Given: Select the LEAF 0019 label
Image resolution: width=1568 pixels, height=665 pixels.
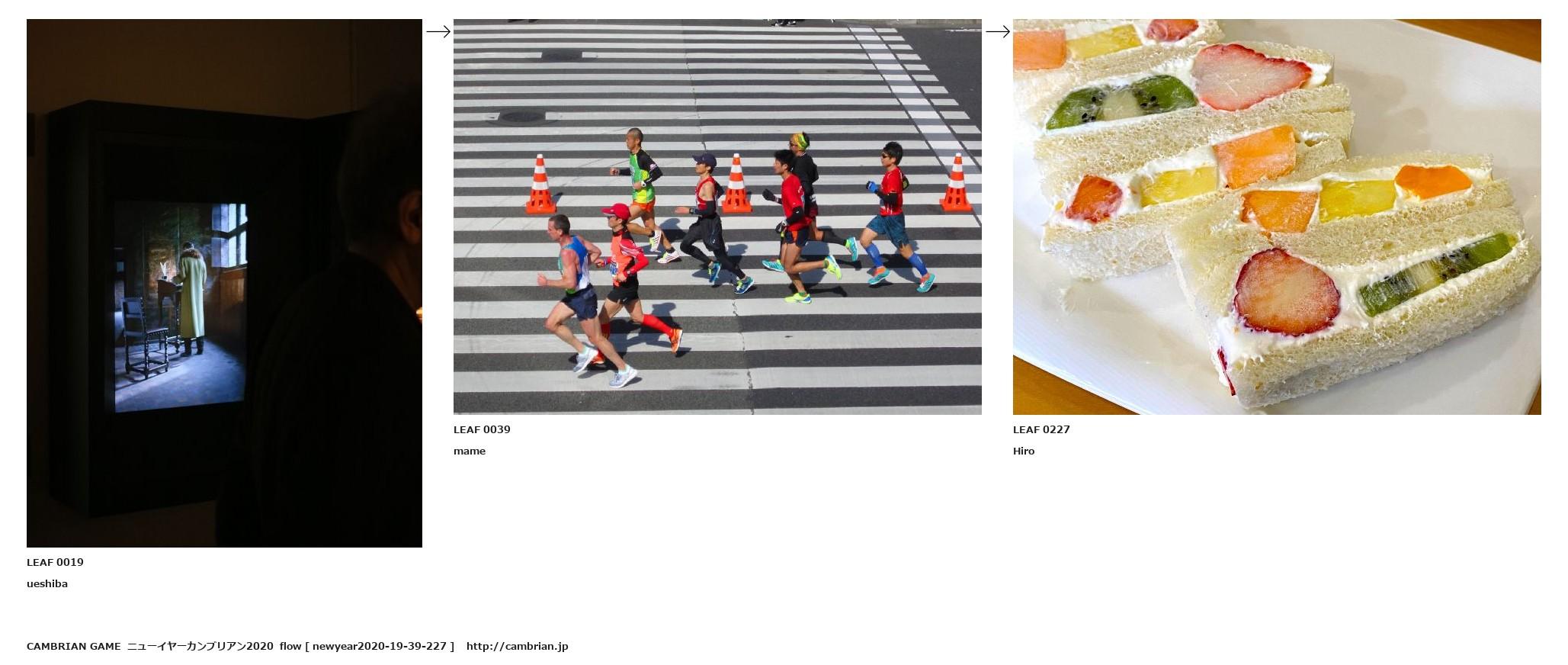Looking at the screenshot, I should [x=55, y=562].
